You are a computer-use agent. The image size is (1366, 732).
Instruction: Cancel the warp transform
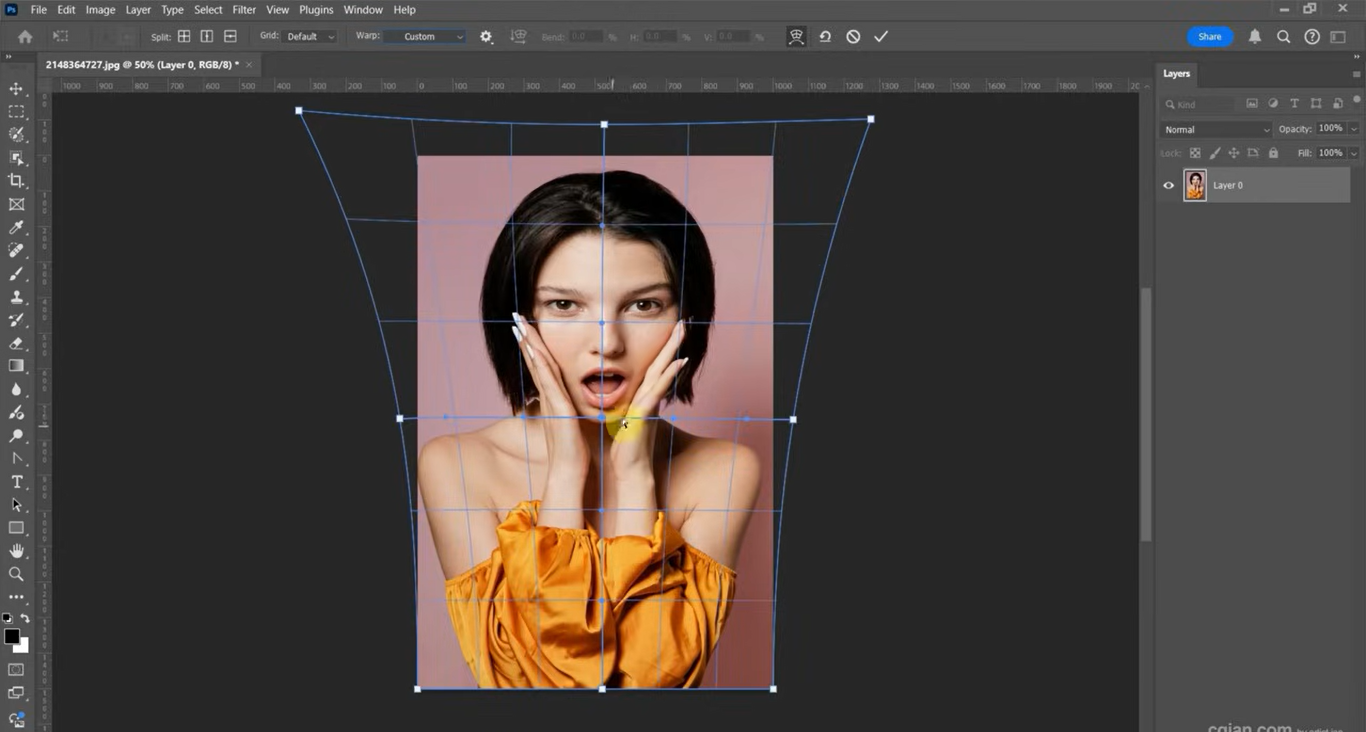click(x=853, y=36)
